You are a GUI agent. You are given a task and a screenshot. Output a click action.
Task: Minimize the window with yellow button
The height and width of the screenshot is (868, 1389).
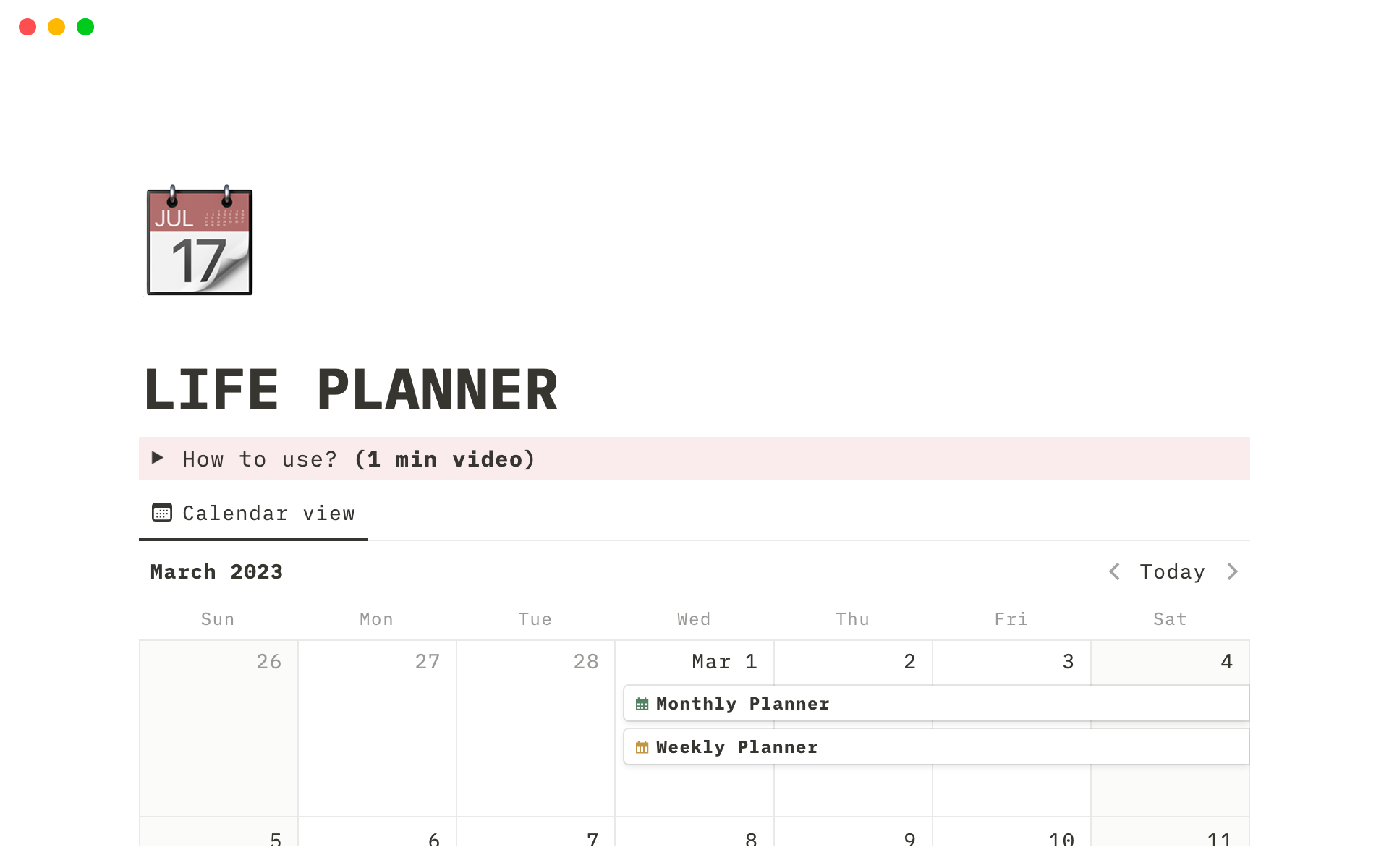[x=56, y=27]
